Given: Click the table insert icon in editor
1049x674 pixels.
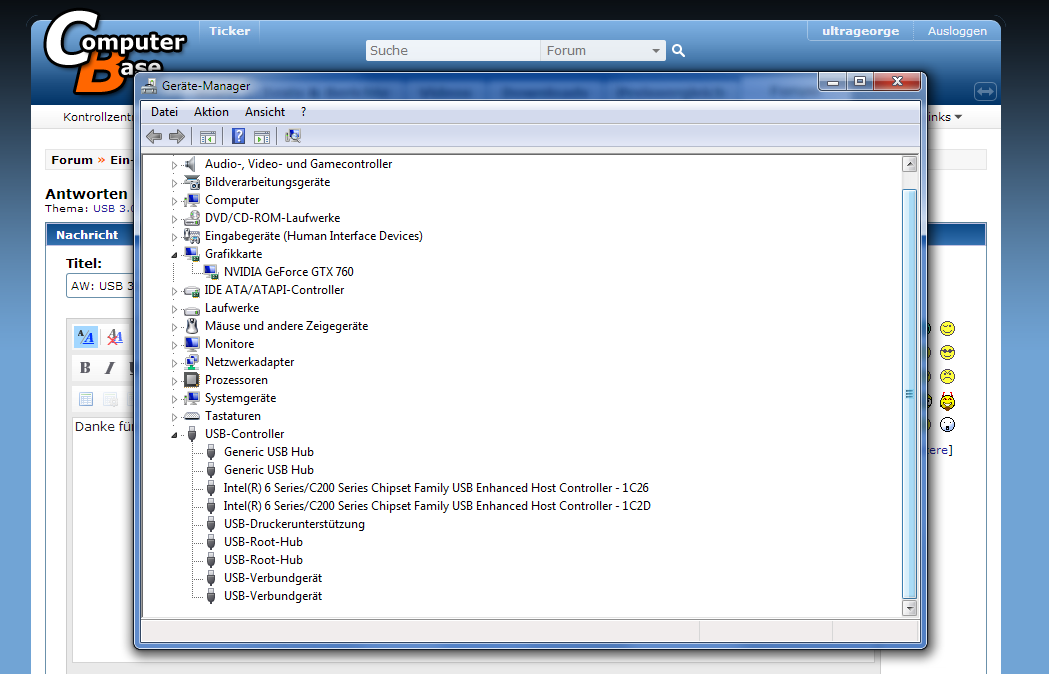Looking at the screenshot, I should pyautogui.click(x=86, y=399).
